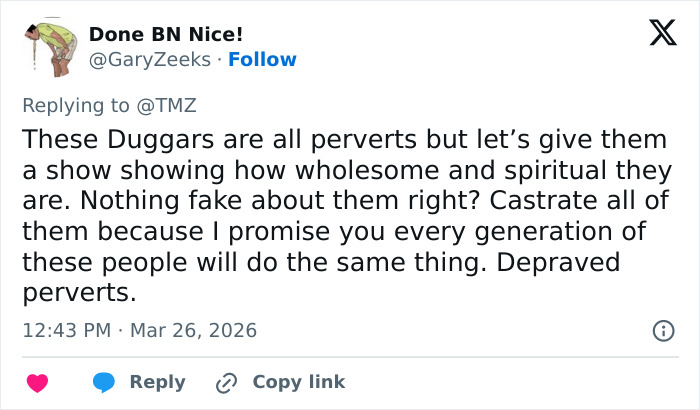The height and width of the screenshot is (410, 700).
Task: Open the Twitter info circle icon
Action: tap(662, 330)
